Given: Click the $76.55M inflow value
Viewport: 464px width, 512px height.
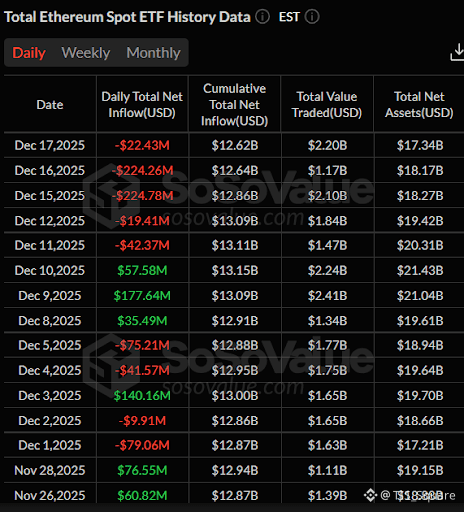Looking at the screenshot, I should pyautogui.click(x=142, y=470).
